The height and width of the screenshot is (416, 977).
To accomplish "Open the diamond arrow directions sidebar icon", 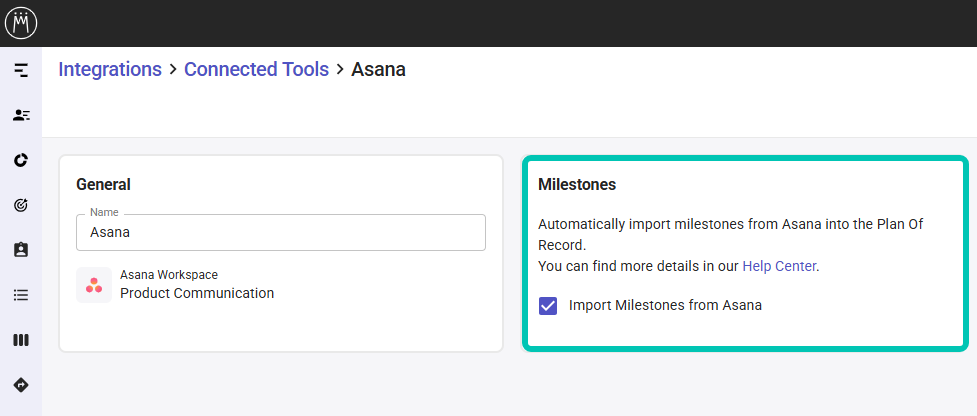I will (x=21, y=385).
